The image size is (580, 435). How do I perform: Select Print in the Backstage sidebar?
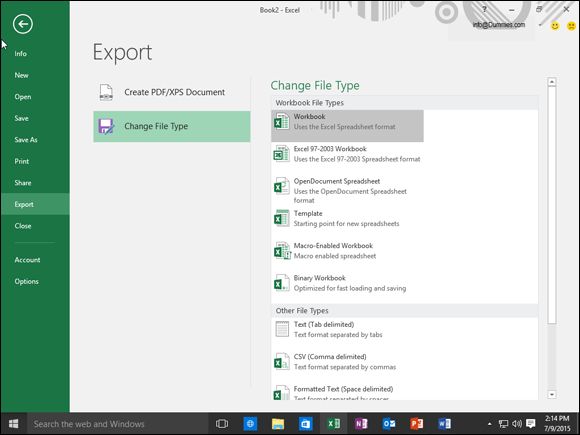[22, 161]
